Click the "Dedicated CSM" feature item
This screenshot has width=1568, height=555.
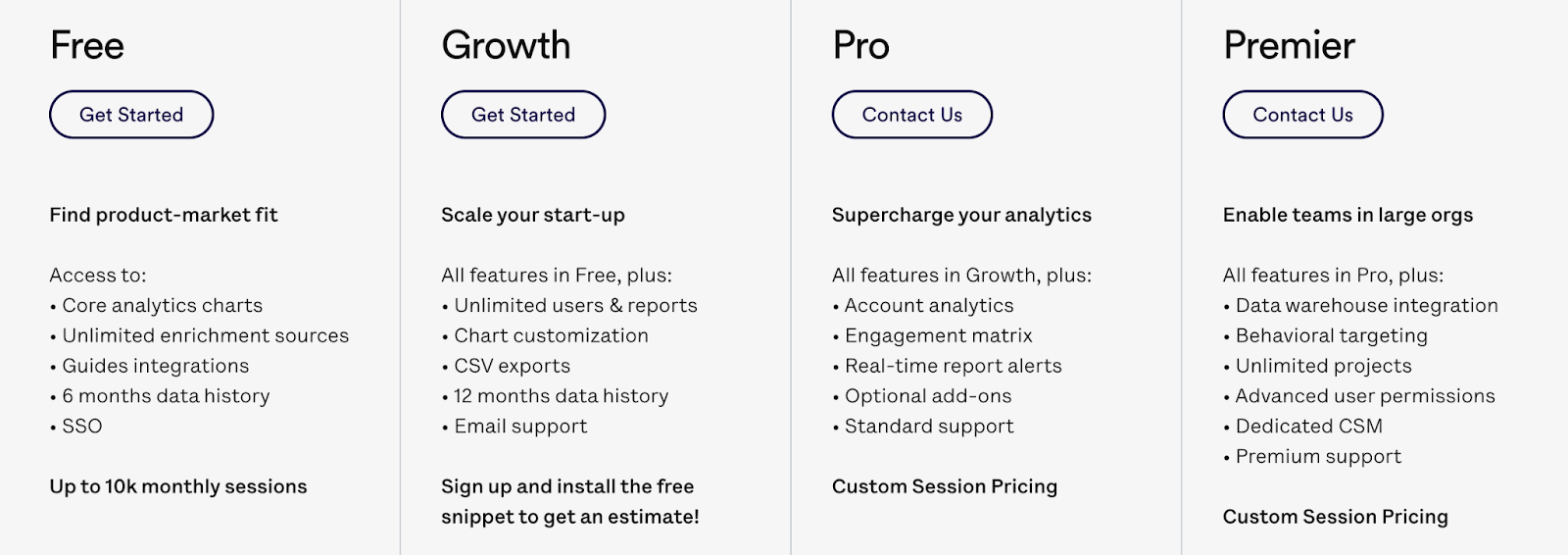click(1308, 427)
